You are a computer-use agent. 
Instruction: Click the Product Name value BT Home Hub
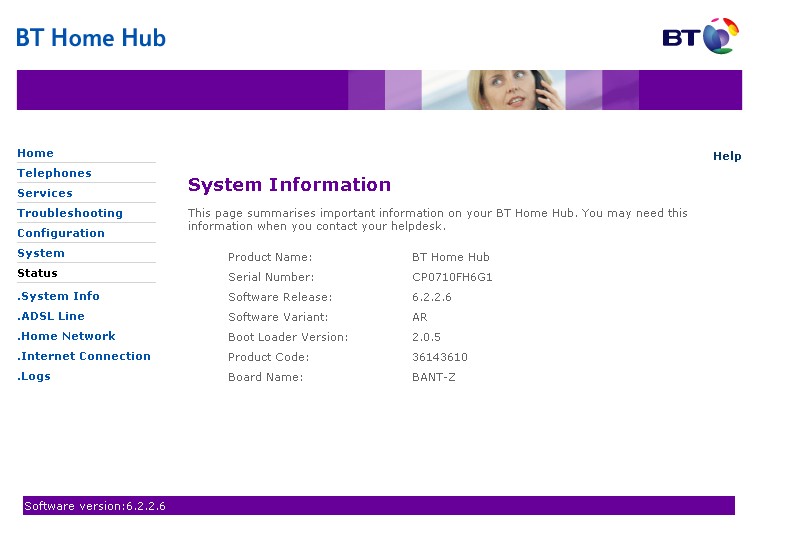[x=450, y=257]
